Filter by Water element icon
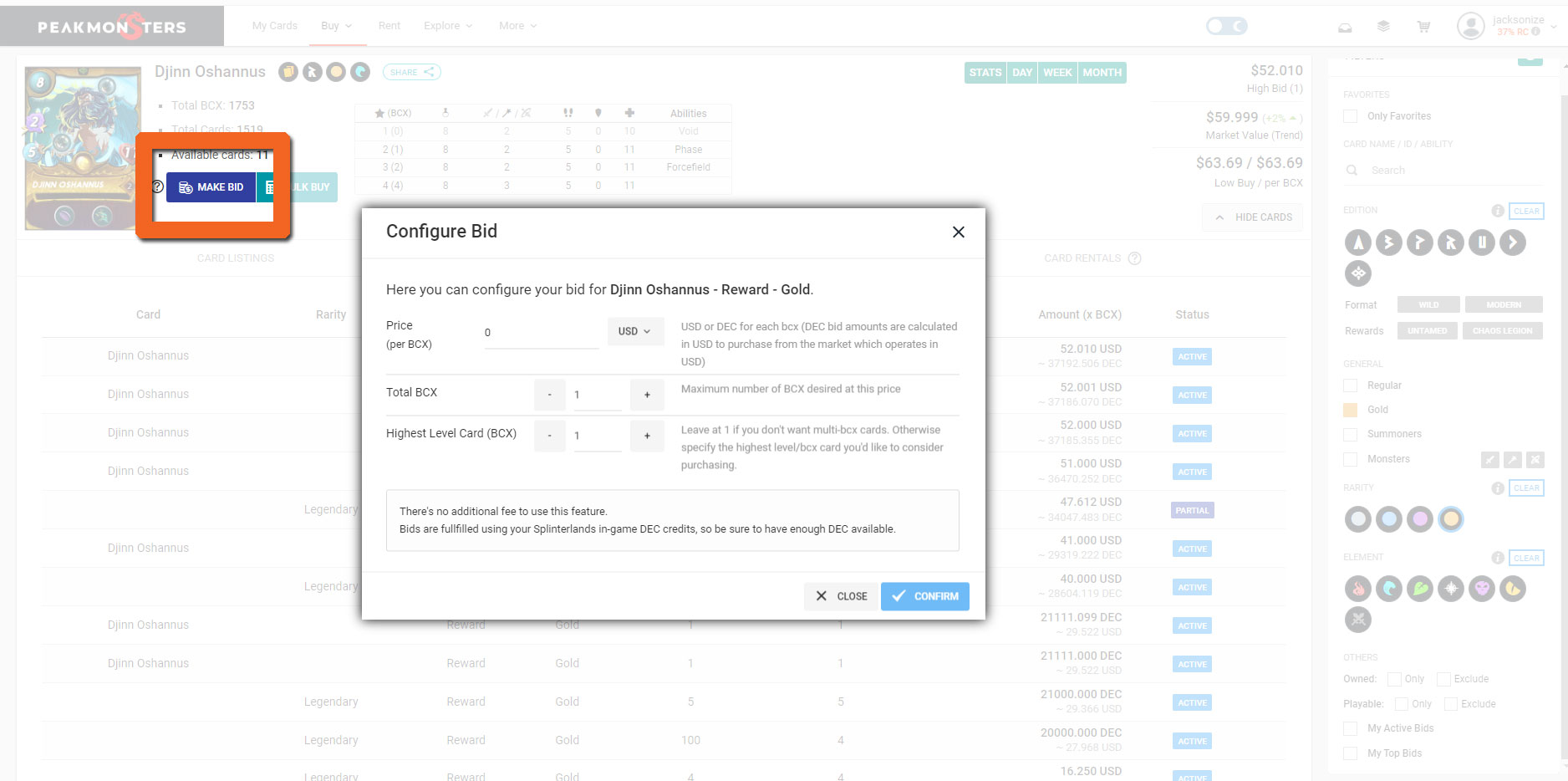 pyautogui.click(x=1389, y=589)
